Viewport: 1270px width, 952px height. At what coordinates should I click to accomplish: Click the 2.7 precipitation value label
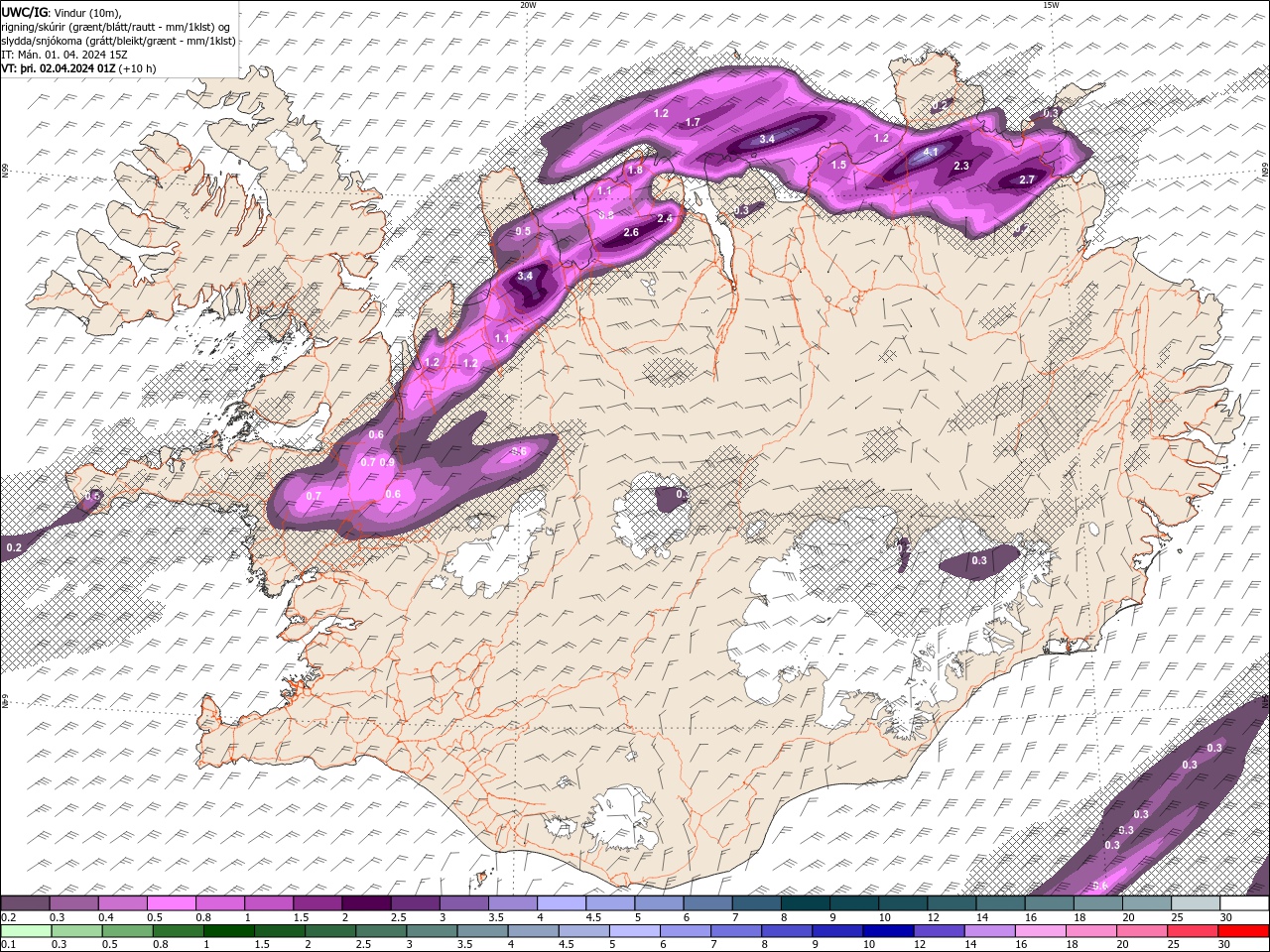1027,179
